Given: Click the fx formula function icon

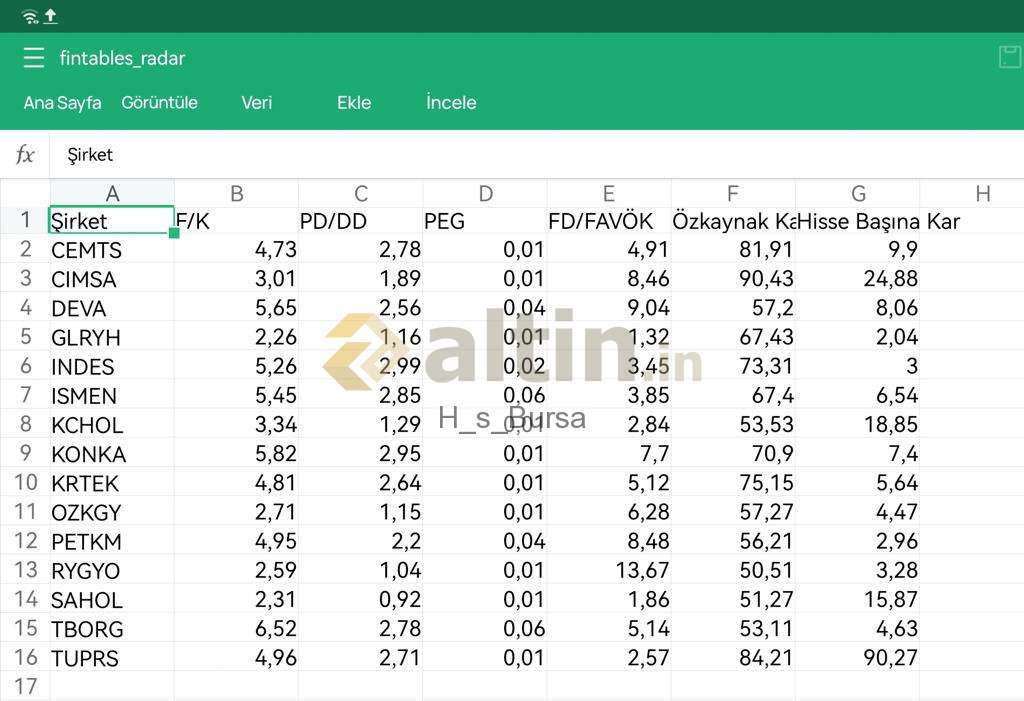Looking at the screenshot, I should point(25,155).
